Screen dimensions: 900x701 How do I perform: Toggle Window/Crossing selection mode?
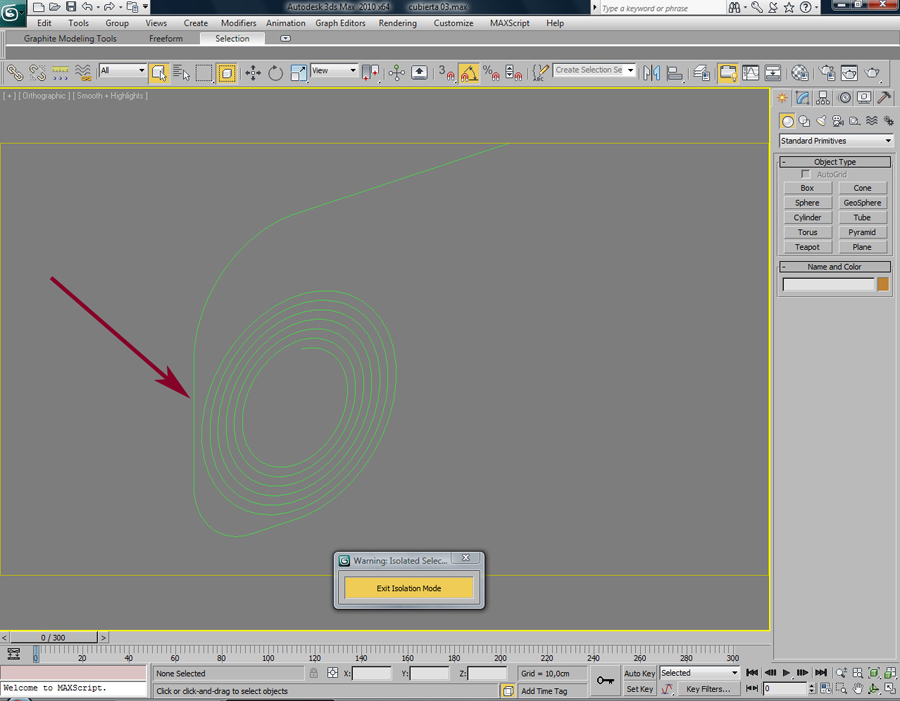click(x=227, y=73)
